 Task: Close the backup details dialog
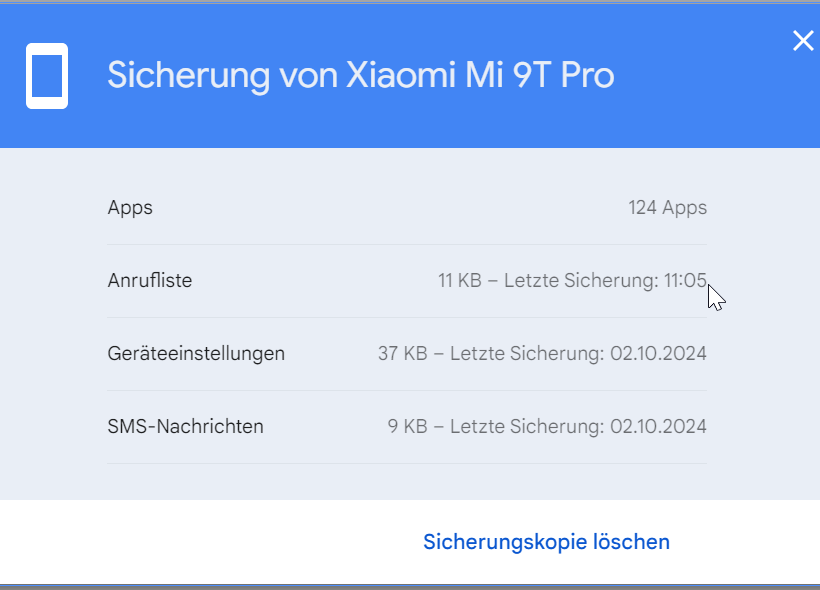point(802,41)
